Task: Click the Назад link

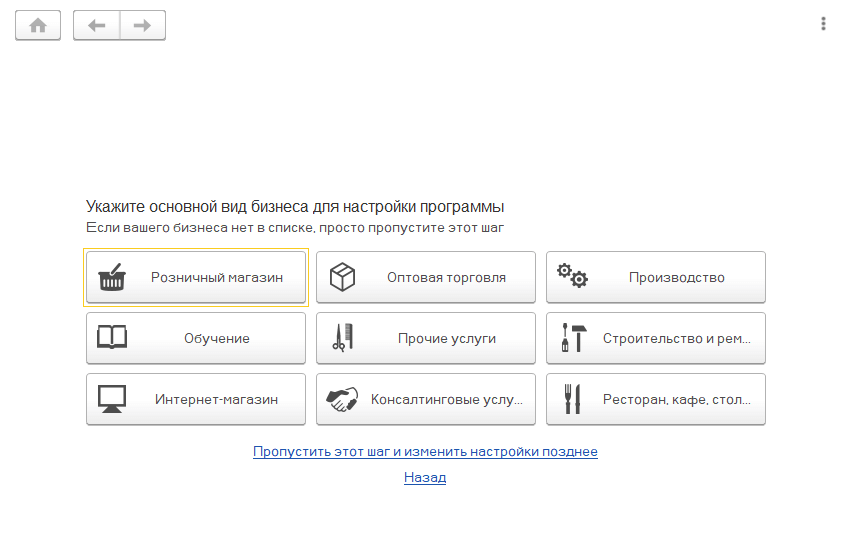Action: [425, 478]
